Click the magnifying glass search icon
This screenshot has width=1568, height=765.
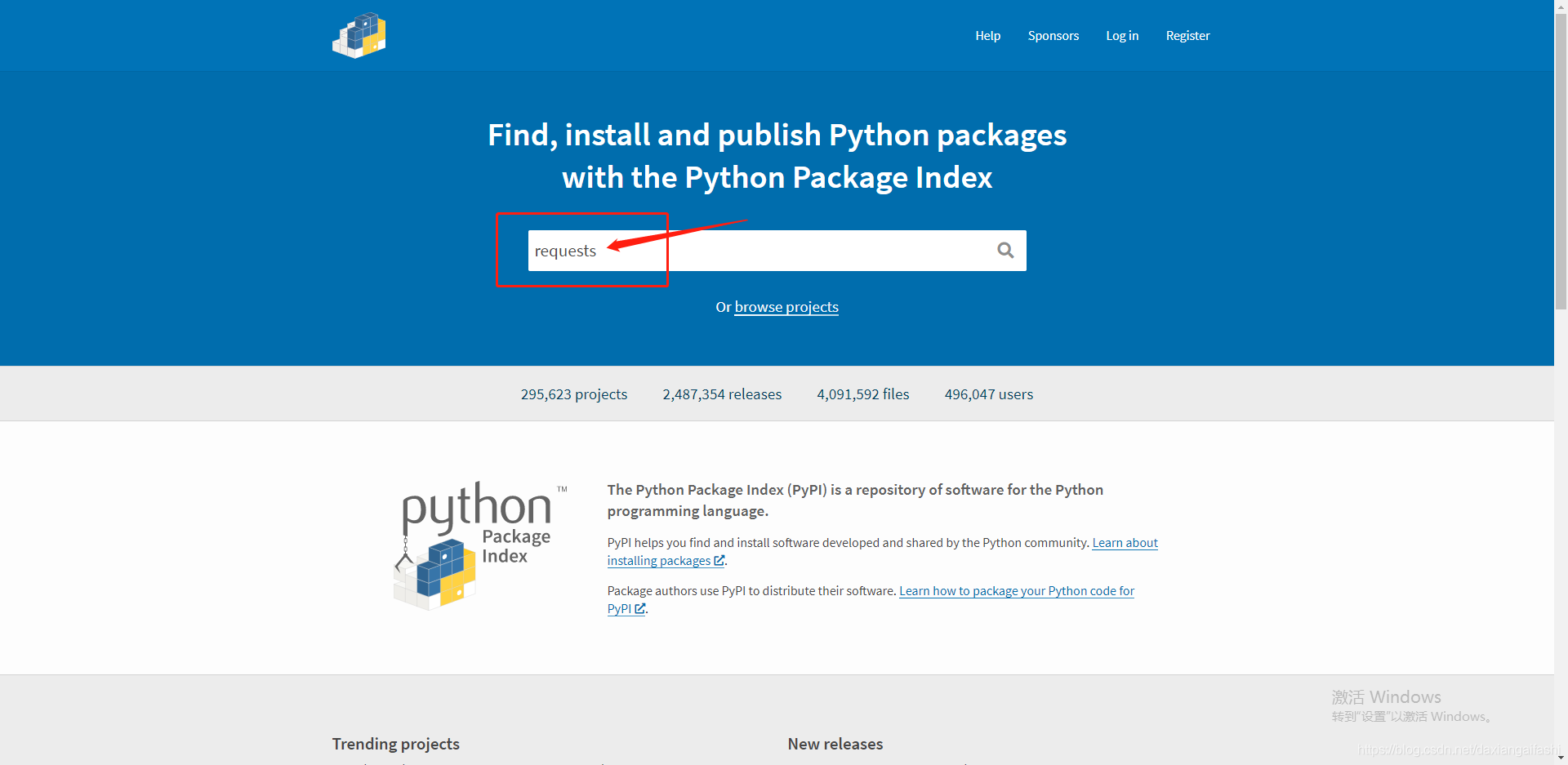coord(1005,251)
